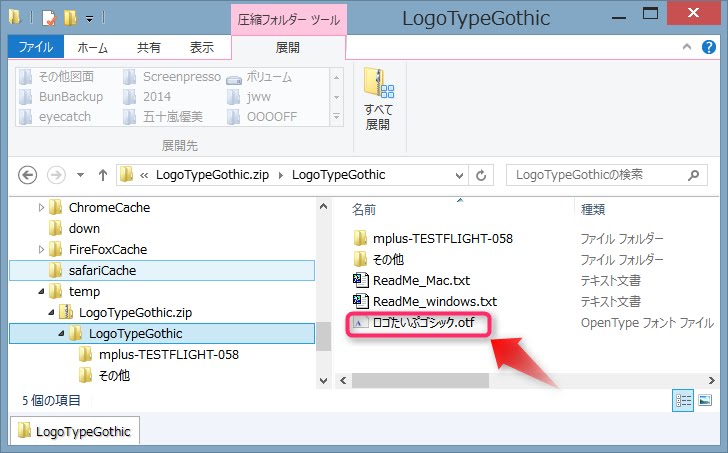Sort by the 種類 column header
728x453 pixels.
593,210
